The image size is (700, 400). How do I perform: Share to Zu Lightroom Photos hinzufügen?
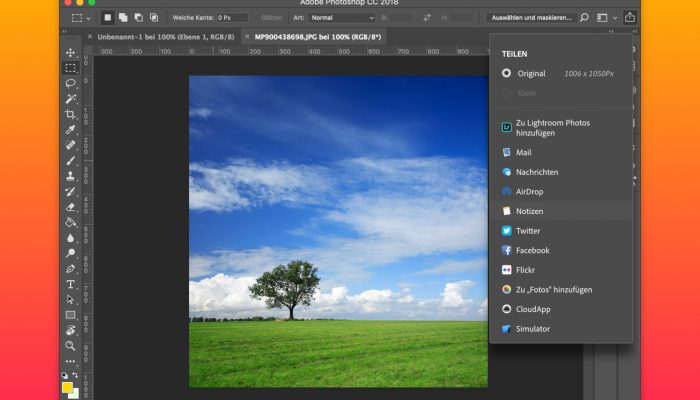click(x=561, y=128)
